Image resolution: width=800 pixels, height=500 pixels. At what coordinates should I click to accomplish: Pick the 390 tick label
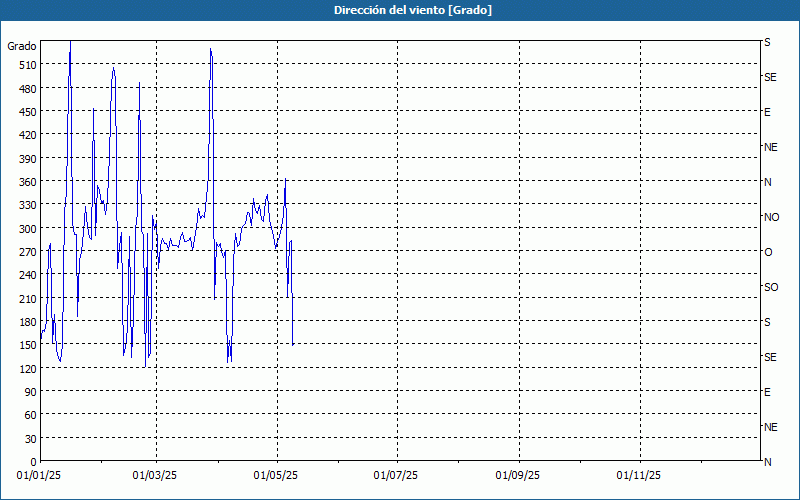pos(28,159)
